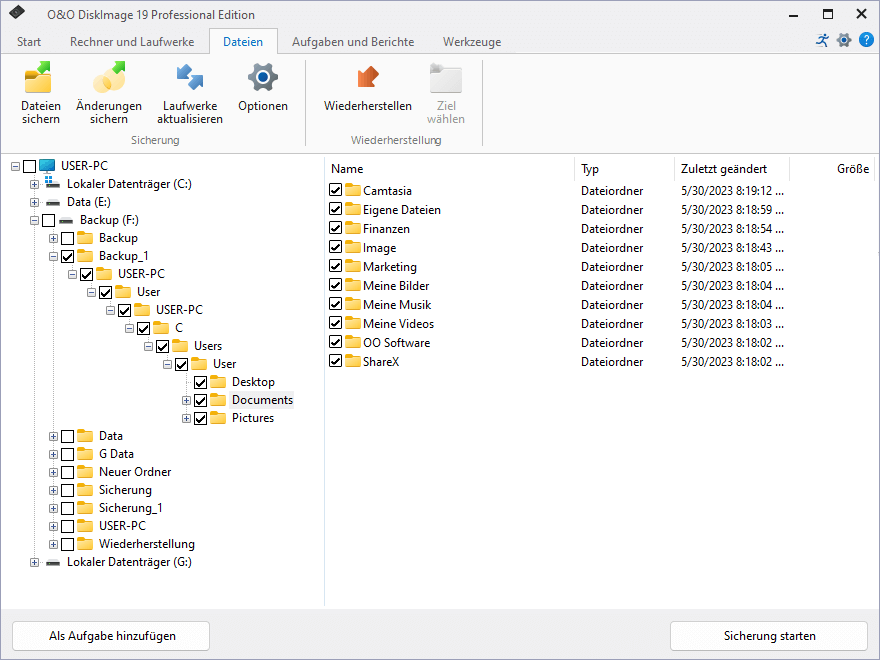Click the running man express icon
The height and width of the screenshot is (660, 880).
[x=822, y=40]
